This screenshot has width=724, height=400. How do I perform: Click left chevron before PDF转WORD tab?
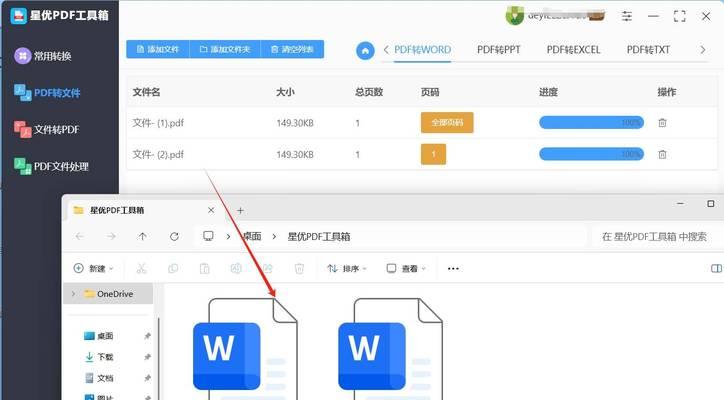point(386,49)
